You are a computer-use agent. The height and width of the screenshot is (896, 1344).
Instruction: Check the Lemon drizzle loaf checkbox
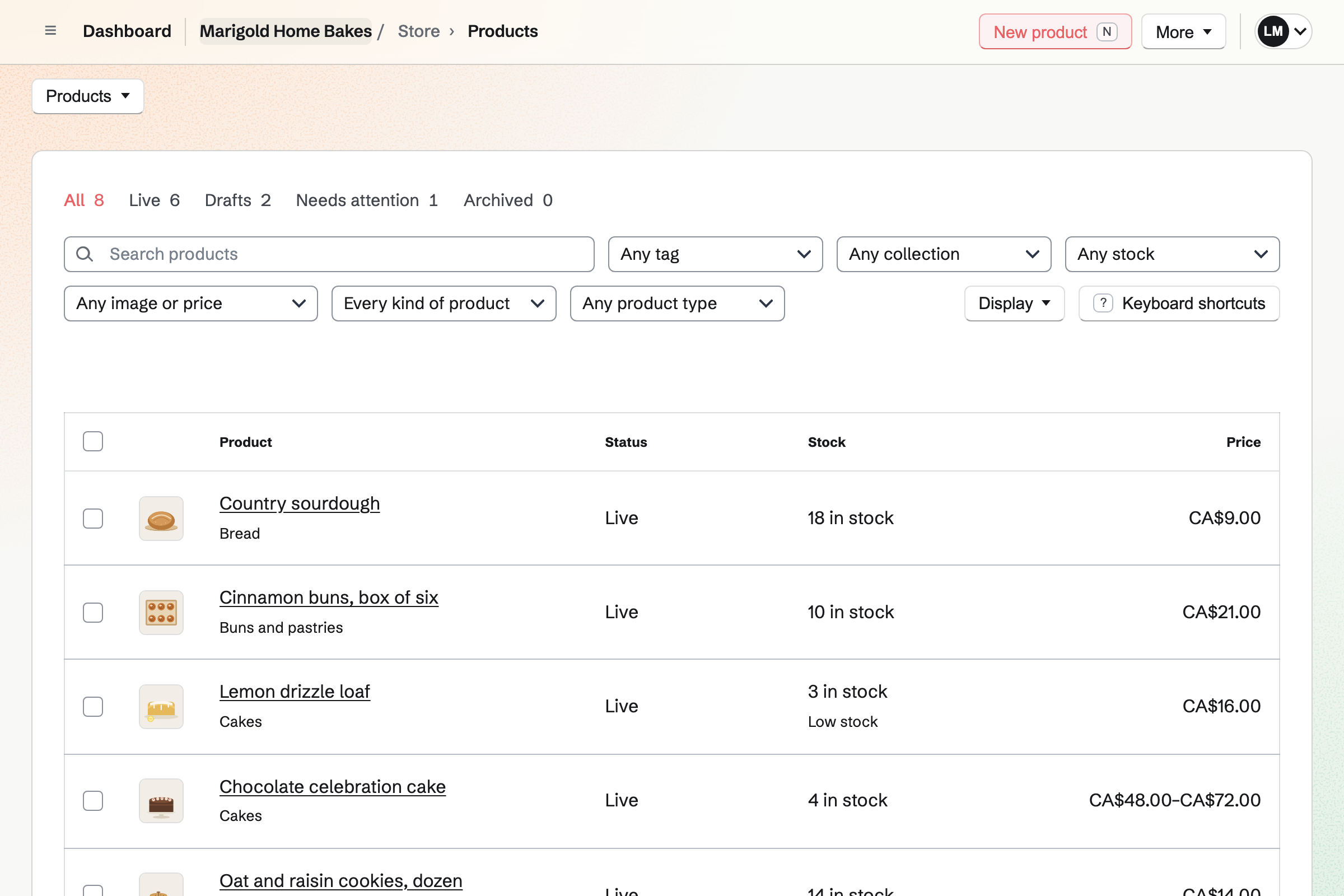pos(92,707)
